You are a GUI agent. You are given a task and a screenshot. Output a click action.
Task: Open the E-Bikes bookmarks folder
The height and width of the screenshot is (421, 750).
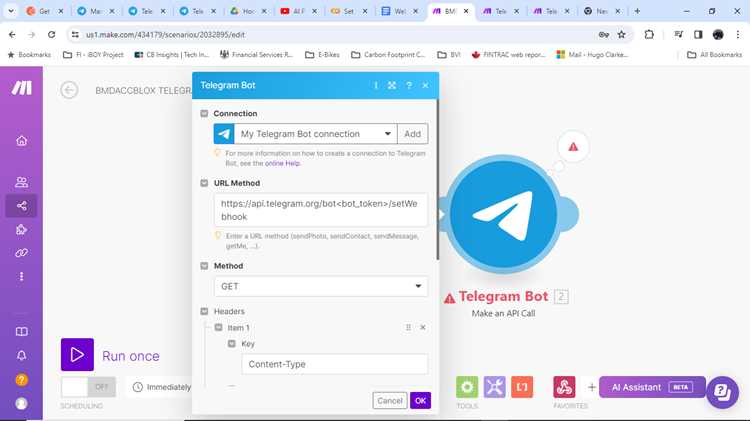tap(322, 55)
